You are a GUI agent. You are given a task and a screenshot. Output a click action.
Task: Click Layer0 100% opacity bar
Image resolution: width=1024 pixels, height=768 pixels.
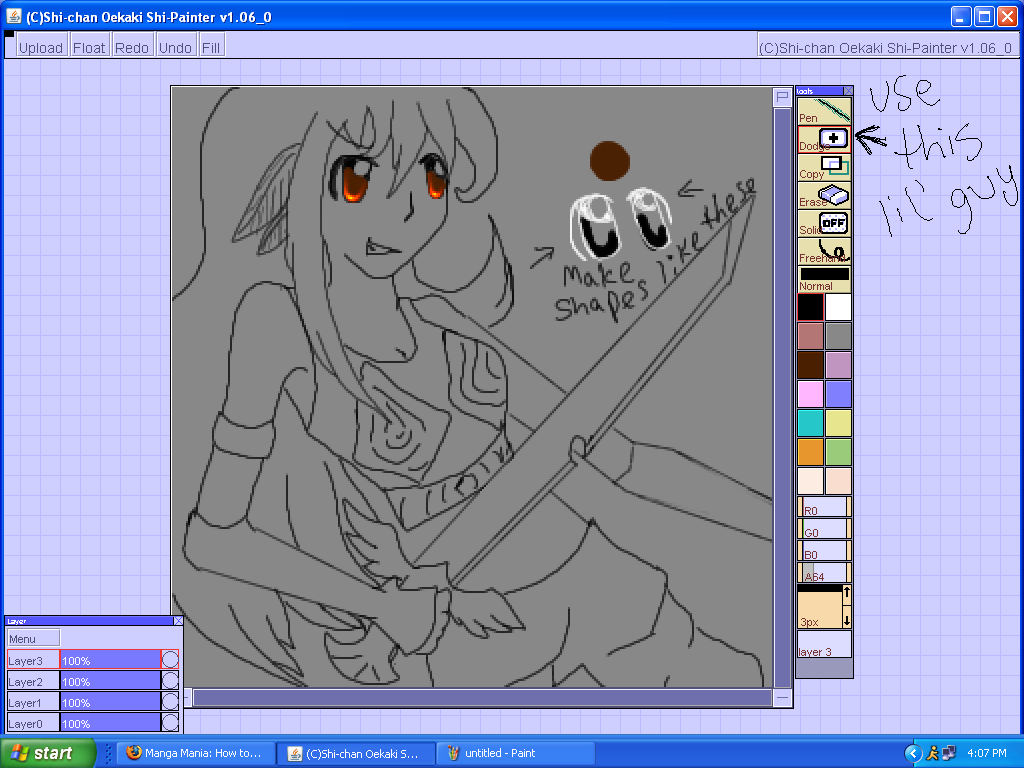pyautogui.click(x=110, y=723)
